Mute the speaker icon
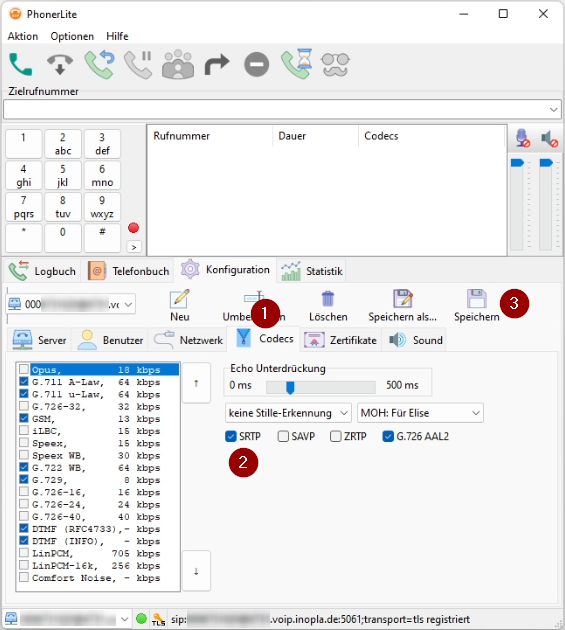565x630 pixels. point(549,139)
